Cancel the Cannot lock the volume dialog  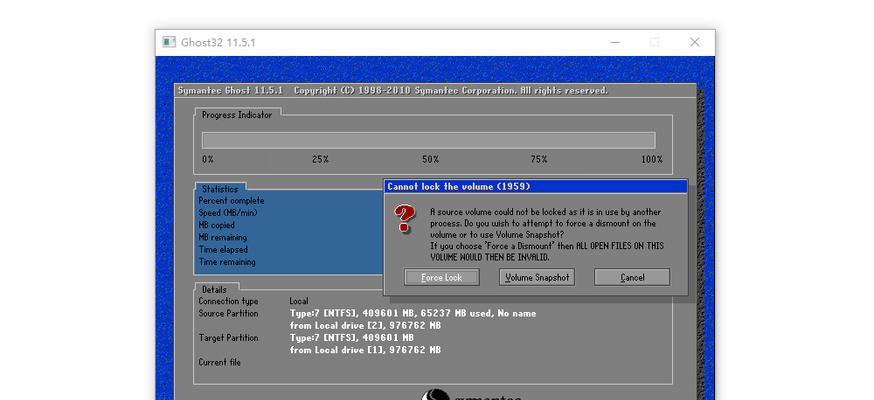pos(632,277)
